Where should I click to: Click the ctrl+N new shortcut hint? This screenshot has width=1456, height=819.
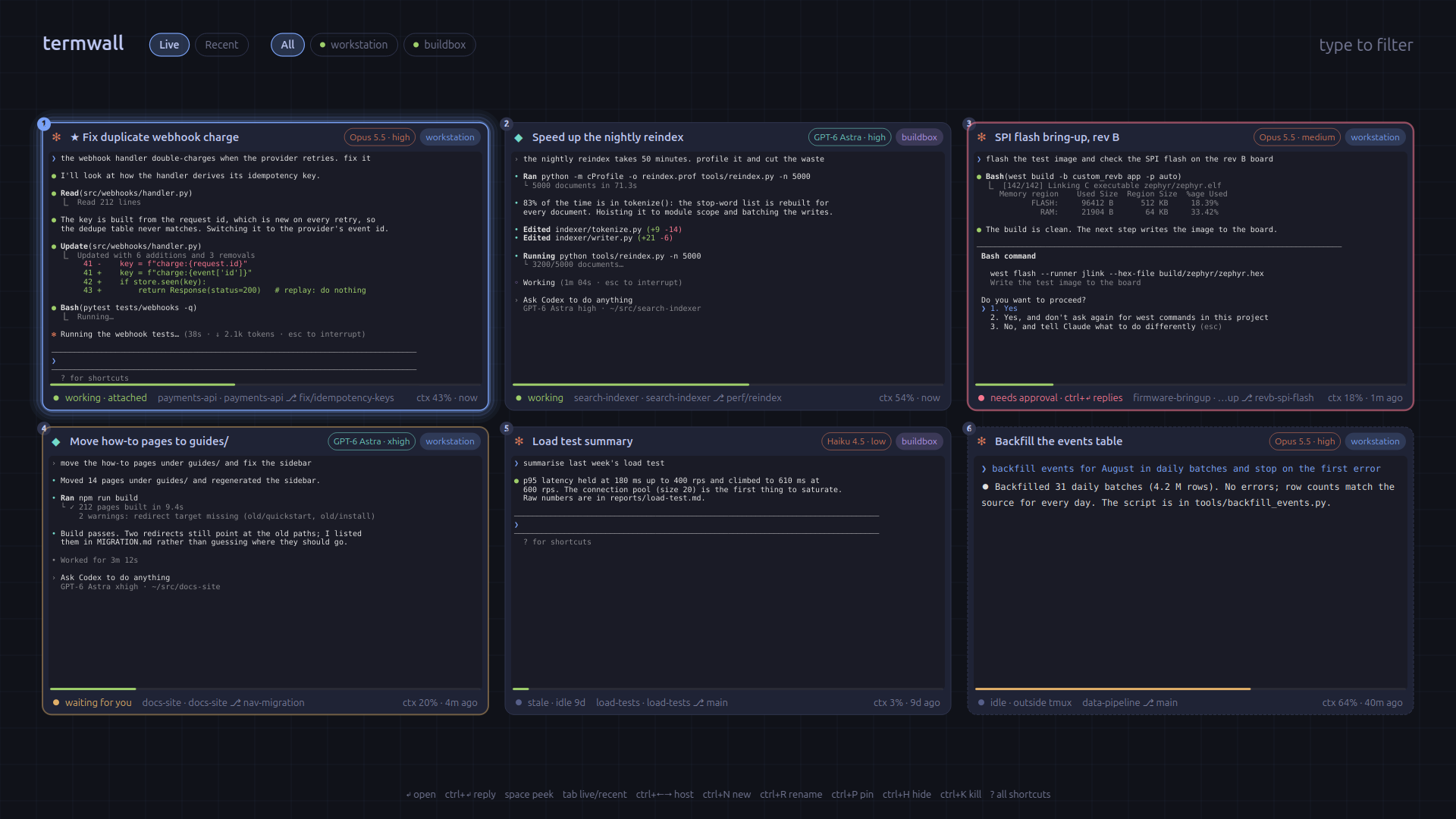point(726,795)
